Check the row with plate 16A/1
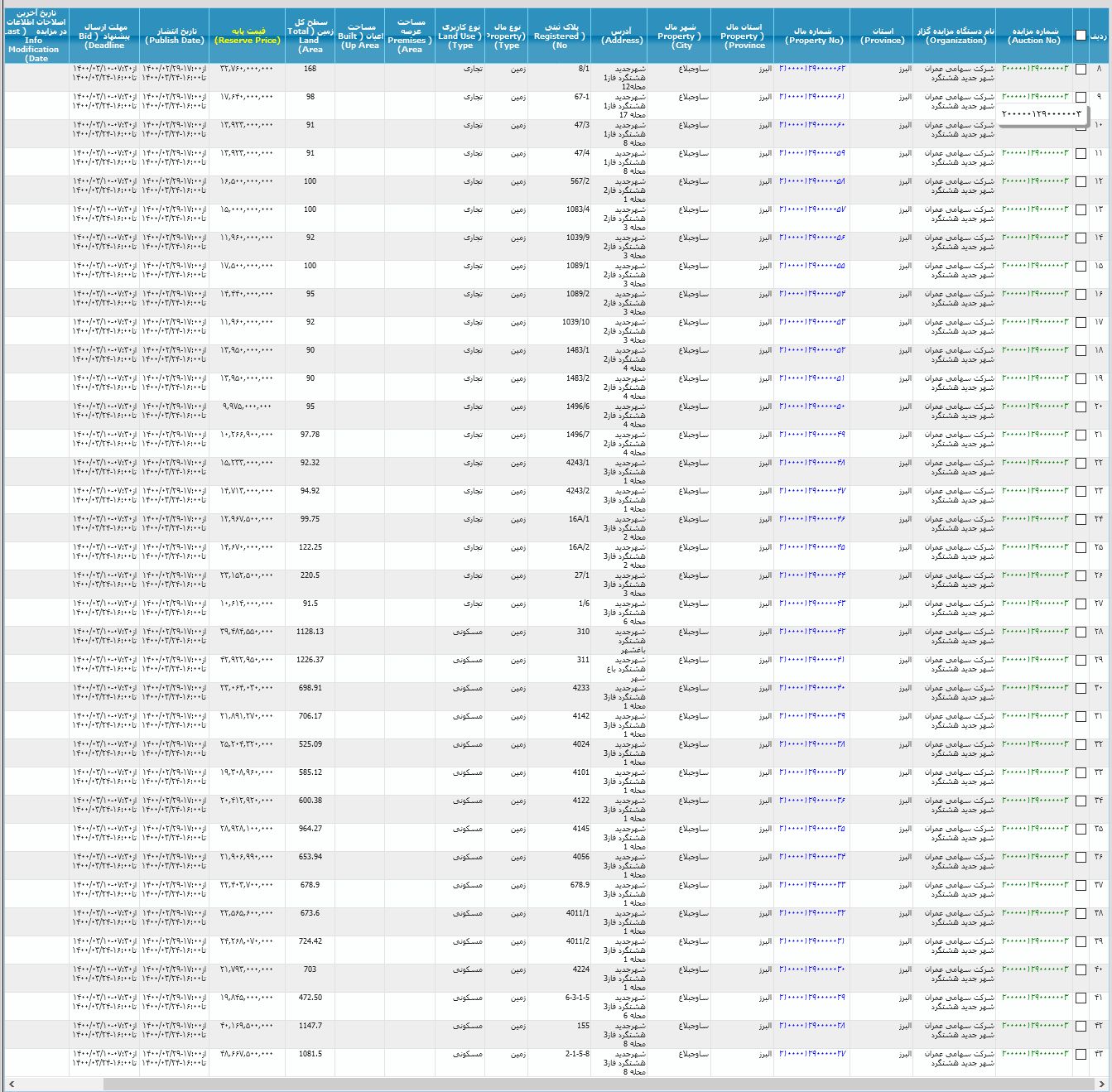The height and width of the screenshot is (1092, 1112). click(1081, 520)
